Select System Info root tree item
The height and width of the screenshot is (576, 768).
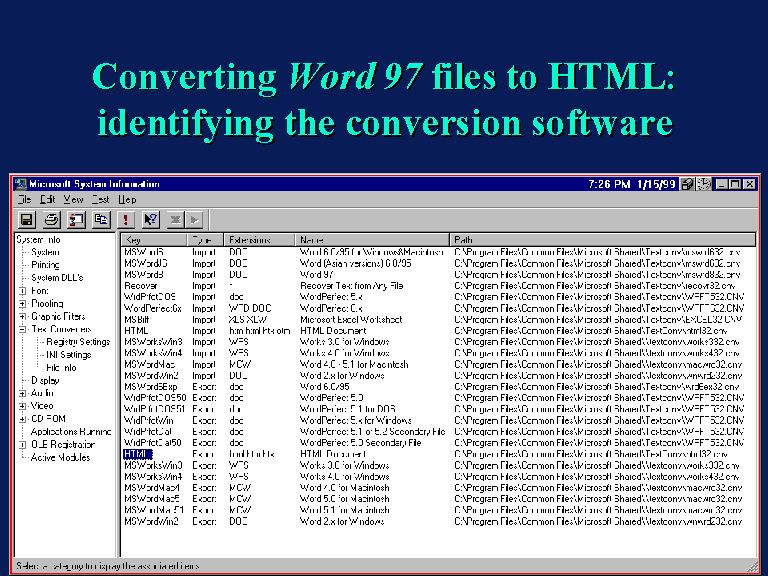38,240
